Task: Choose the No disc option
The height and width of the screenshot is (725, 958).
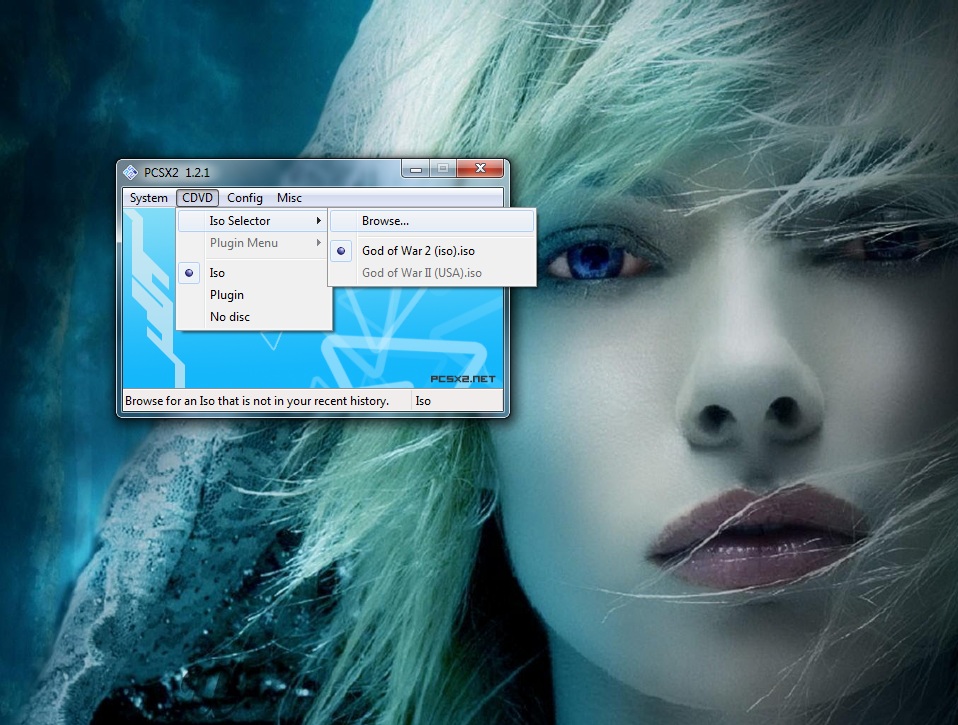Action: point(230,317)
